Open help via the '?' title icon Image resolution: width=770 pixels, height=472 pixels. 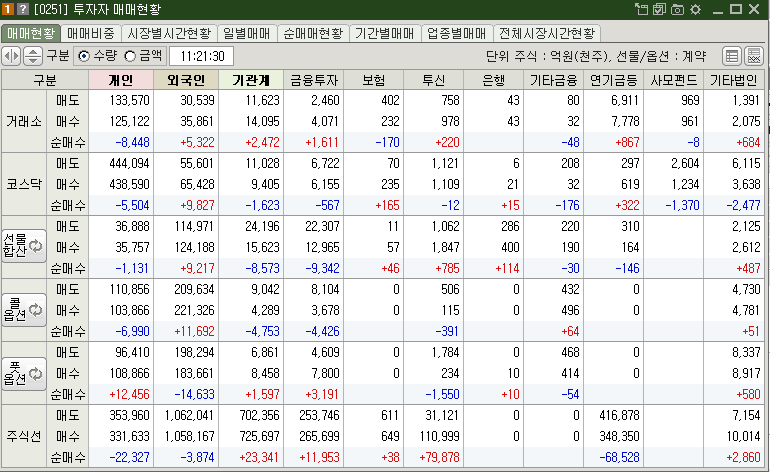click(x=23, y=9)
